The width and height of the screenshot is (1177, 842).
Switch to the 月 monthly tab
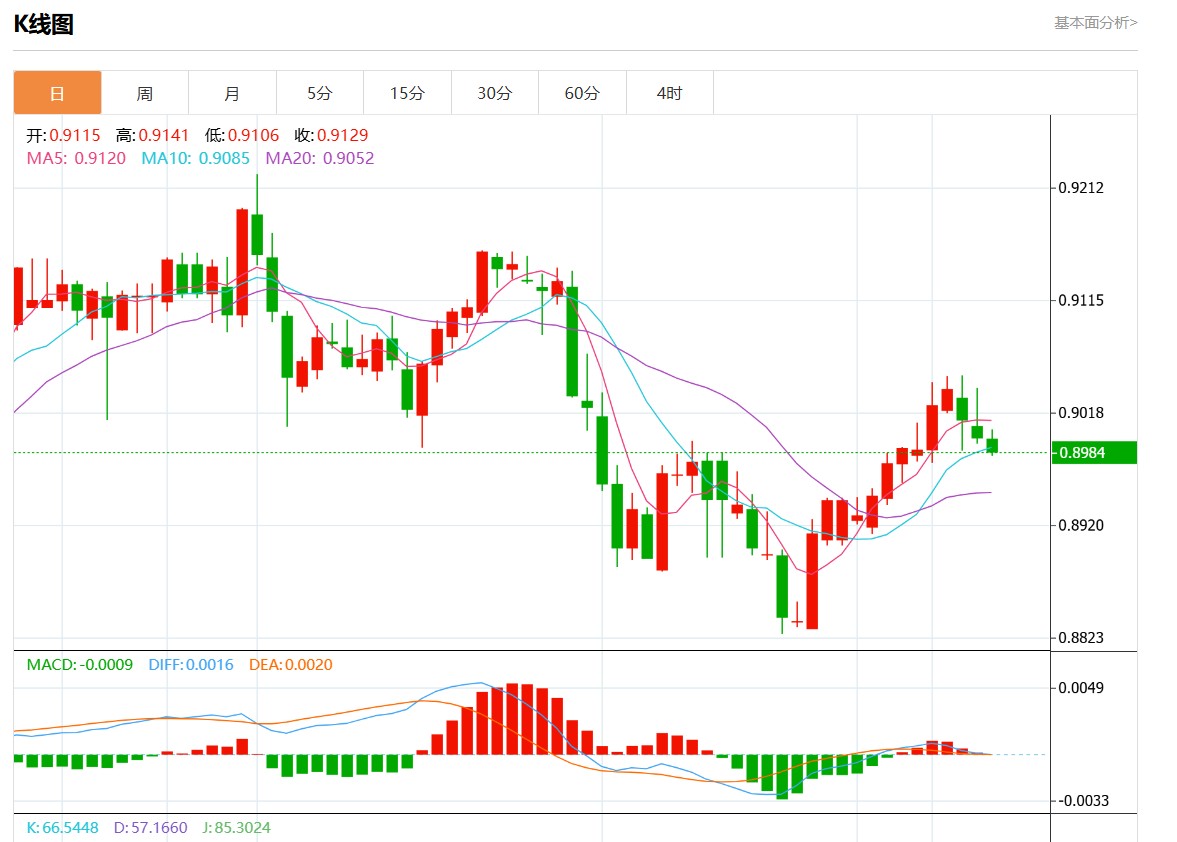click(x=233, y=93)
